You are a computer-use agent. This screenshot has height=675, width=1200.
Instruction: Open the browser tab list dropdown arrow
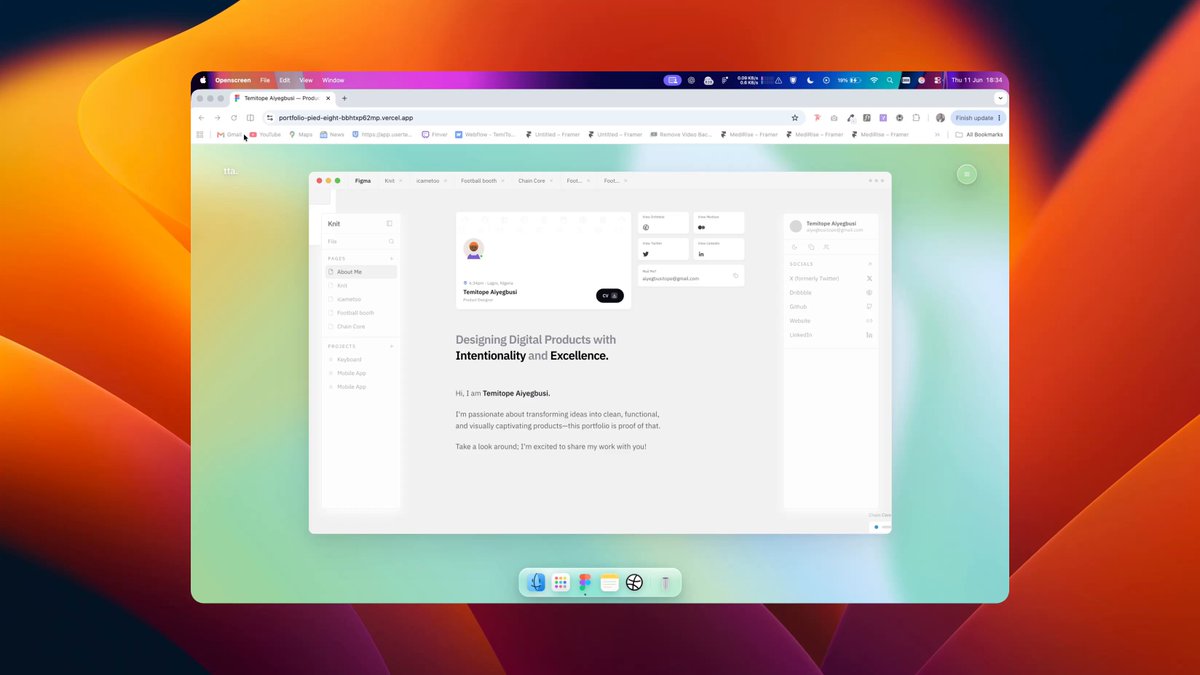pos(1000,98)
